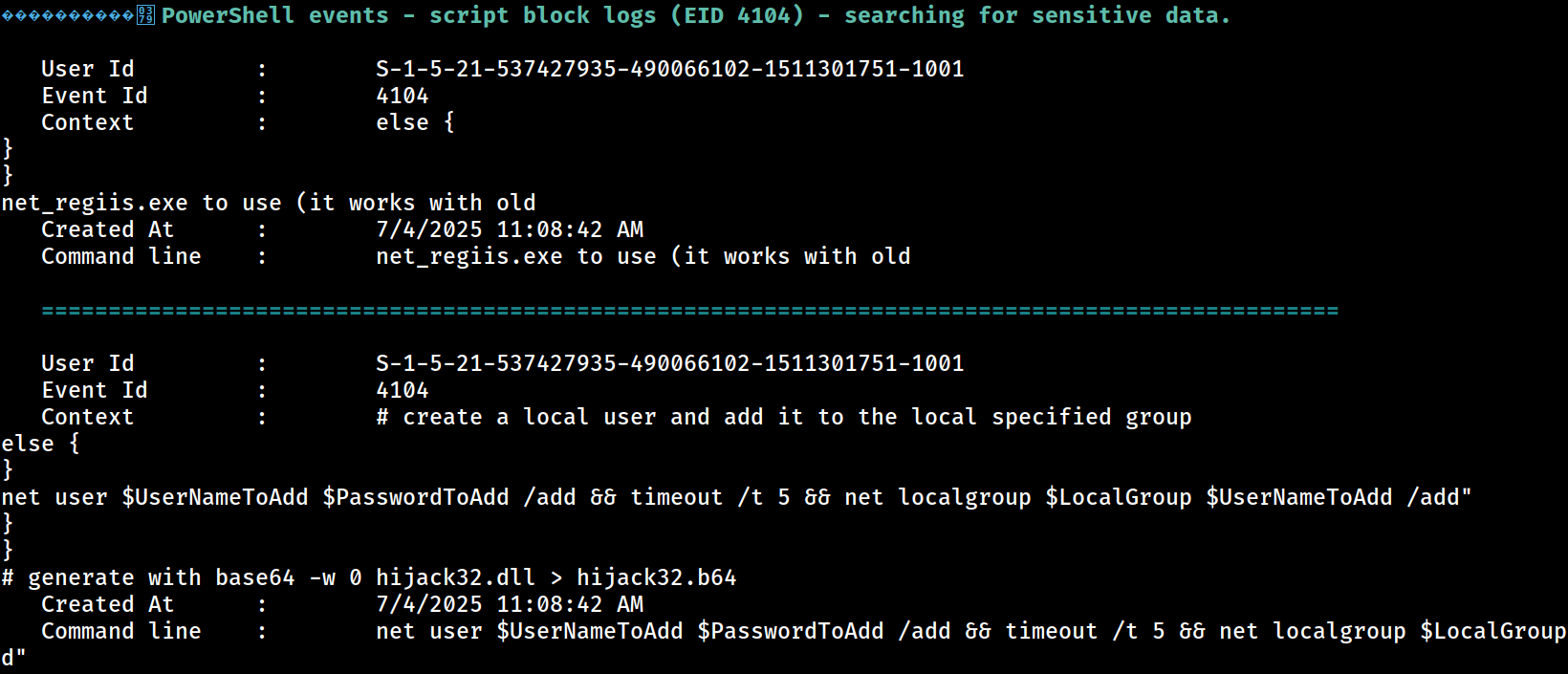The height and width of the screenshot is (674, 1568).
Task: Click the second User Id label
Action: (87, 363)
